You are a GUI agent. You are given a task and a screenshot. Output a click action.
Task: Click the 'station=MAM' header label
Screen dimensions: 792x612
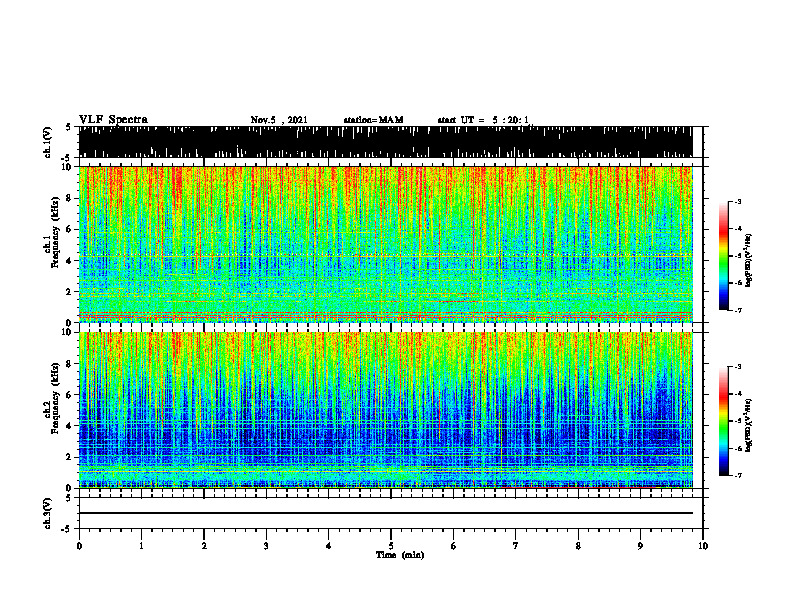pos(373,120)
